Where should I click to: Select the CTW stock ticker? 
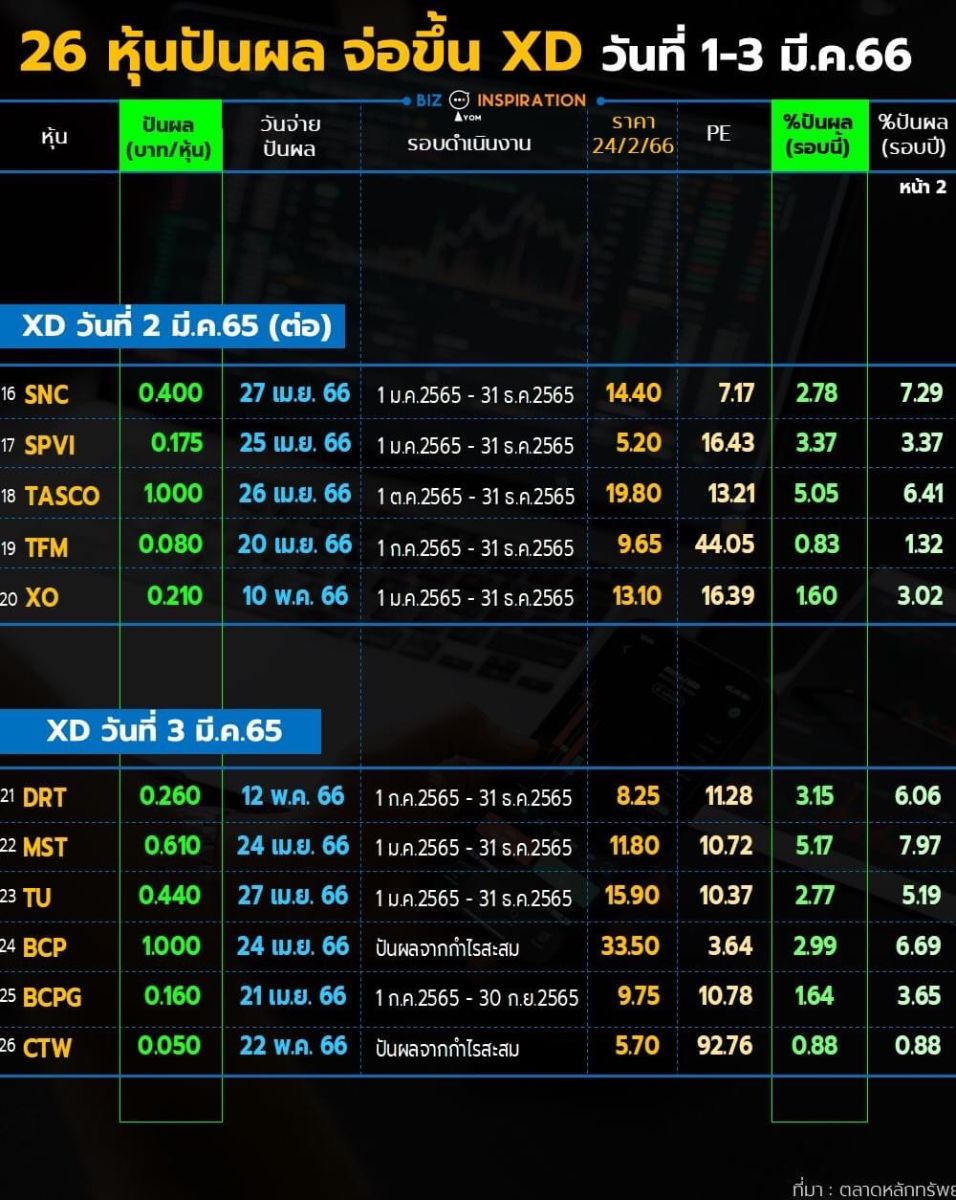pos(48,1047)
